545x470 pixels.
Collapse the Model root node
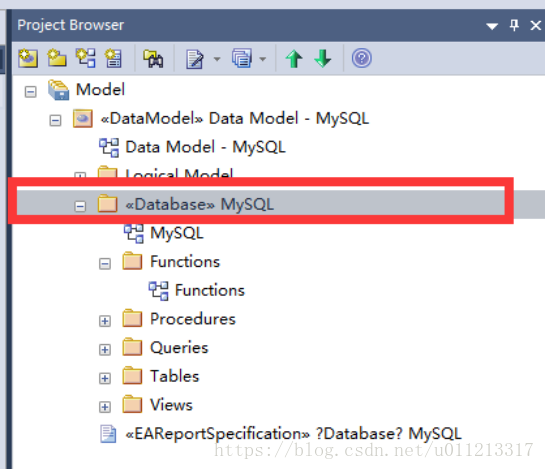coord(31,92)
